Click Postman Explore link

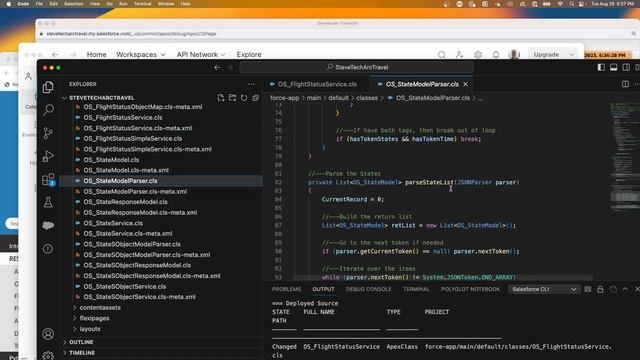tap(249, 54)
